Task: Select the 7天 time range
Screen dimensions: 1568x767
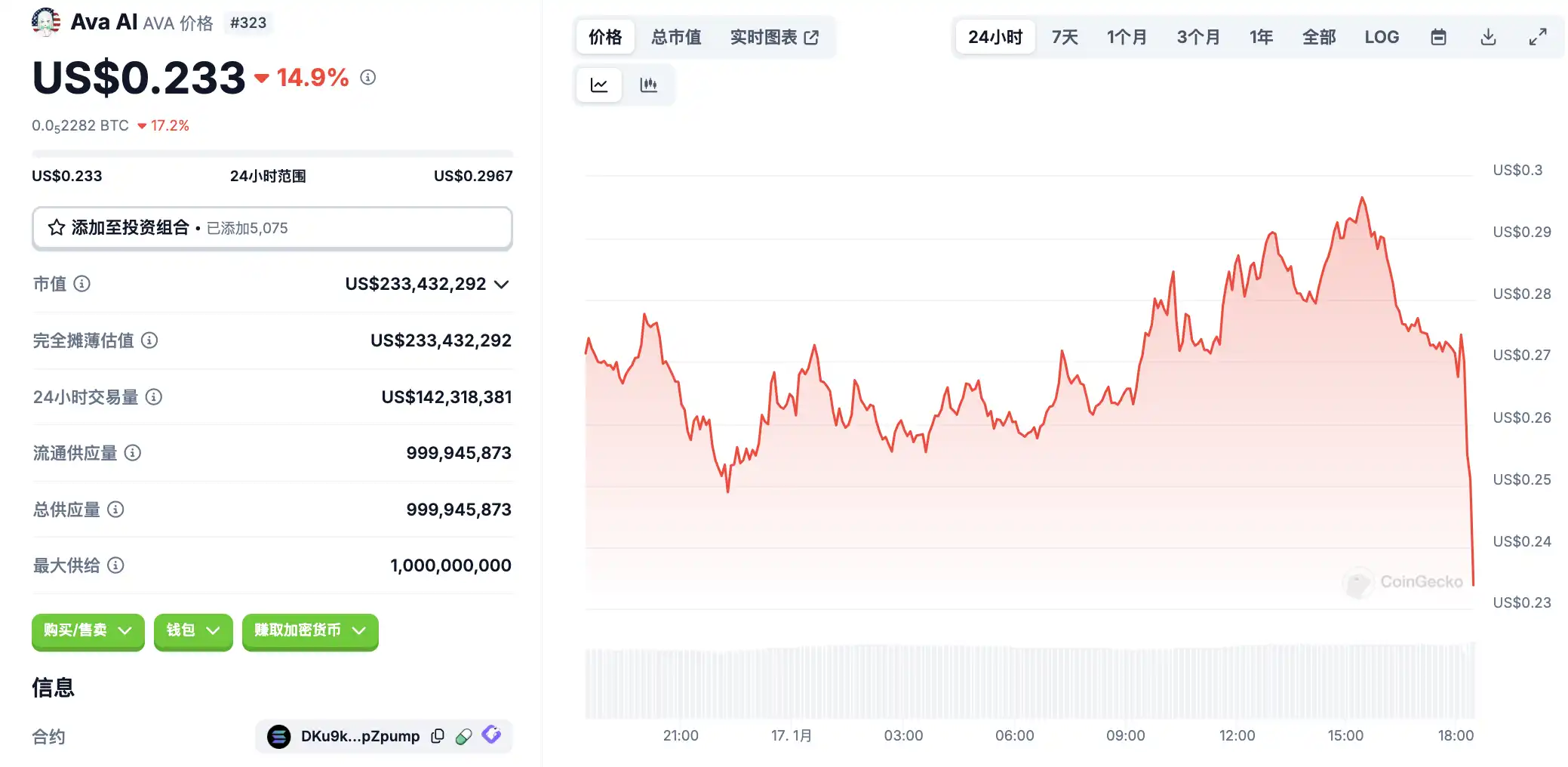Action: coord(1065,37)
